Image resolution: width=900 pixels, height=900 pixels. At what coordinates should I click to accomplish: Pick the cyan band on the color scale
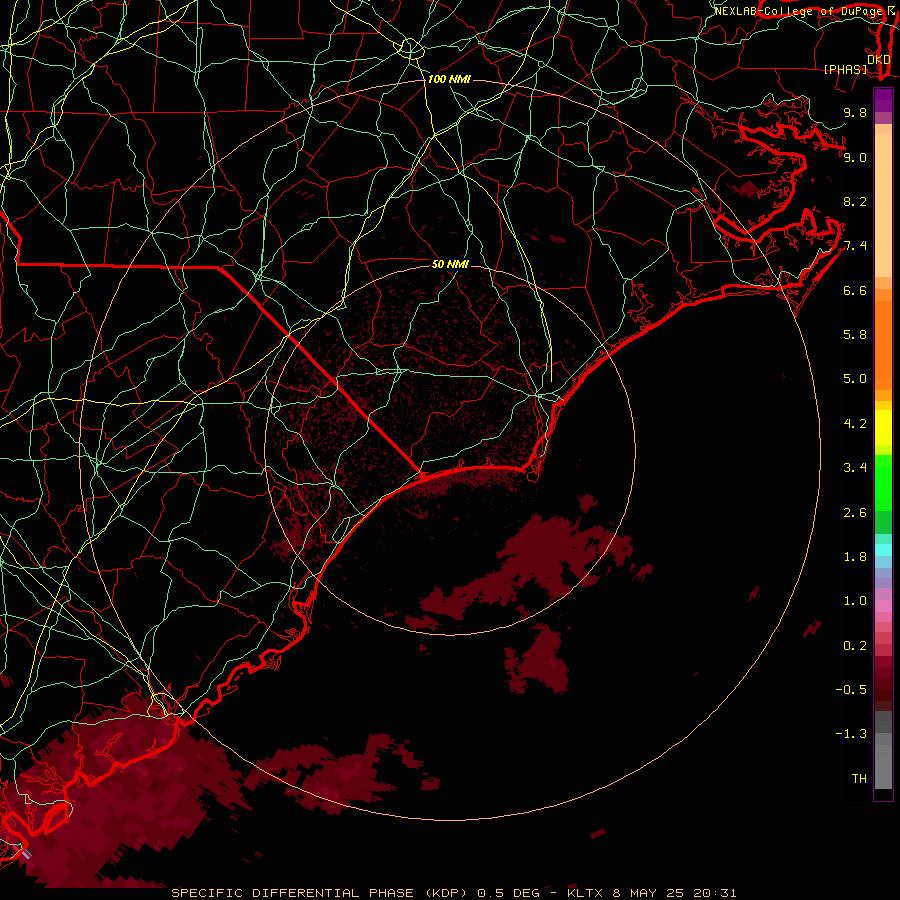pos(883,550)
